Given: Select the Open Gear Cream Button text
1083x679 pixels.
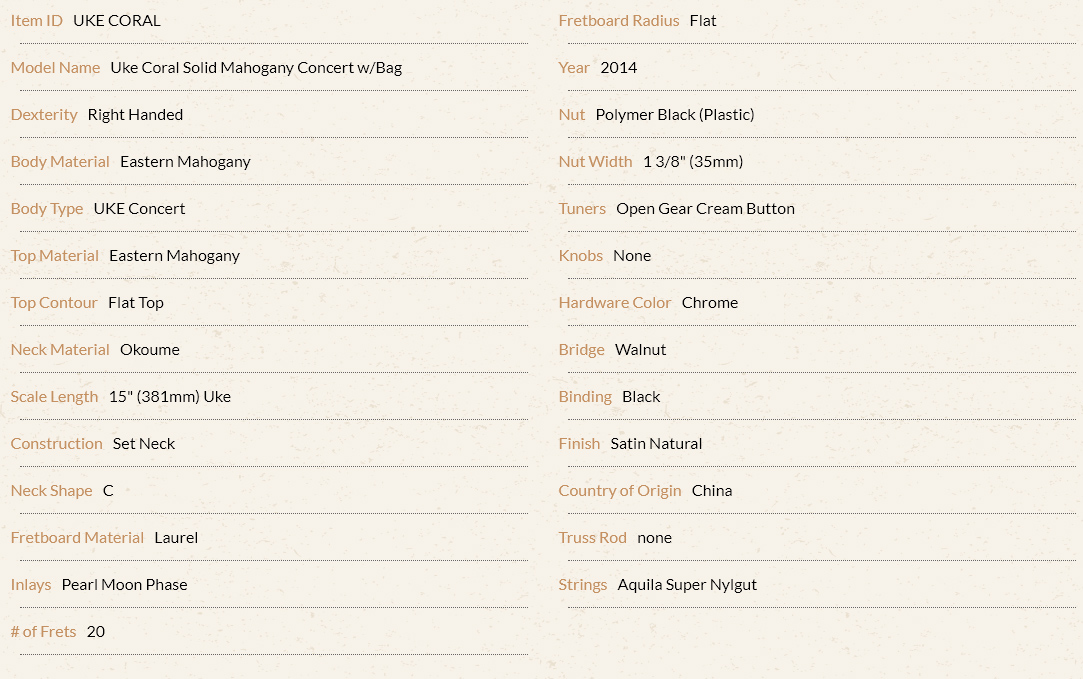Looking at the screenshot, I should coord(705,209).
